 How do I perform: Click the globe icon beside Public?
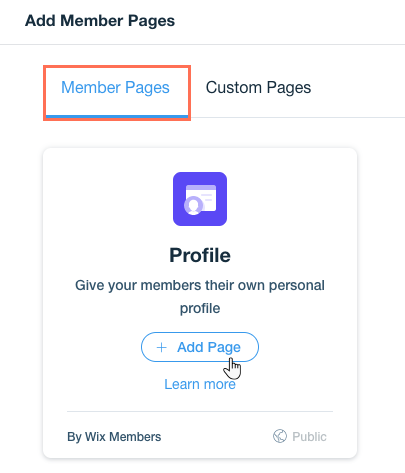click(x=280, y=436)
